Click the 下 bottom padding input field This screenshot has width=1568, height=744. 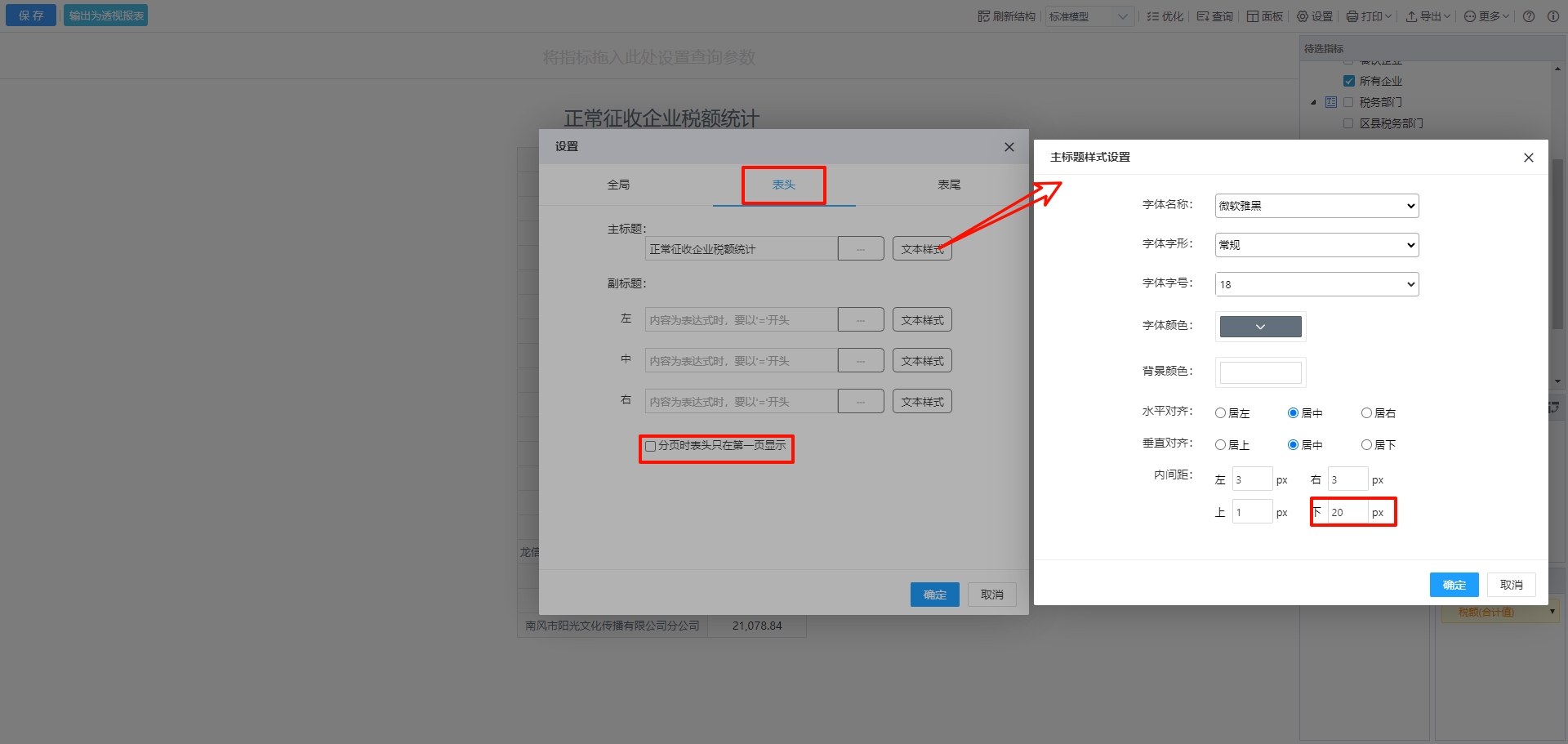1347,512
